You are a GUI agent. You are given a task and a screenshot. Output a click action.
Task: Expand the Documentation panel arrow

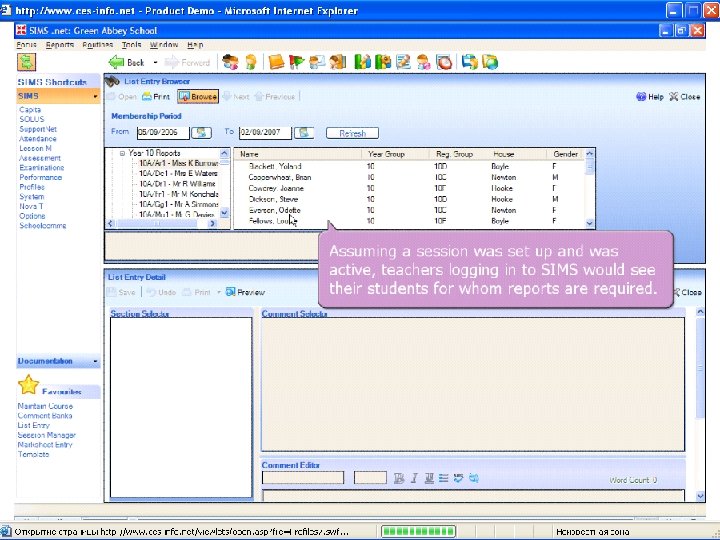point(95,361)
